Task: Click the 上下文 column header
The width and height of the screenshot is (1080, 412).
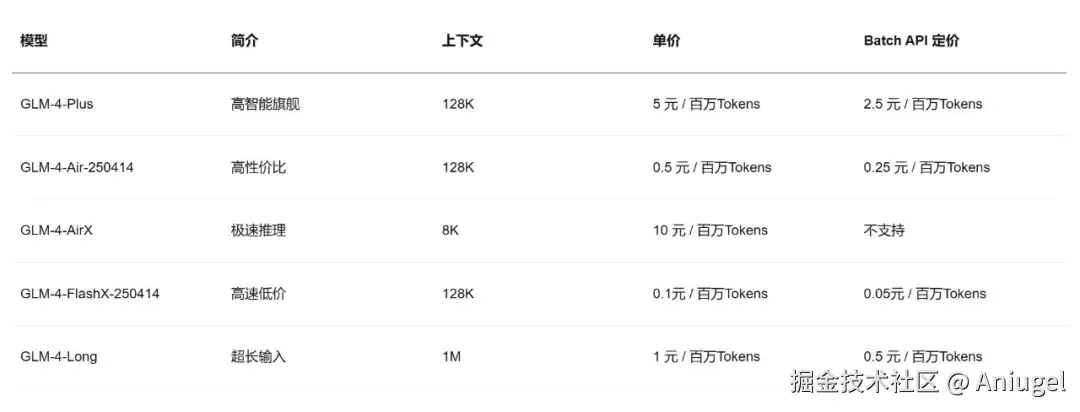Action: click(x=462, y=41)
